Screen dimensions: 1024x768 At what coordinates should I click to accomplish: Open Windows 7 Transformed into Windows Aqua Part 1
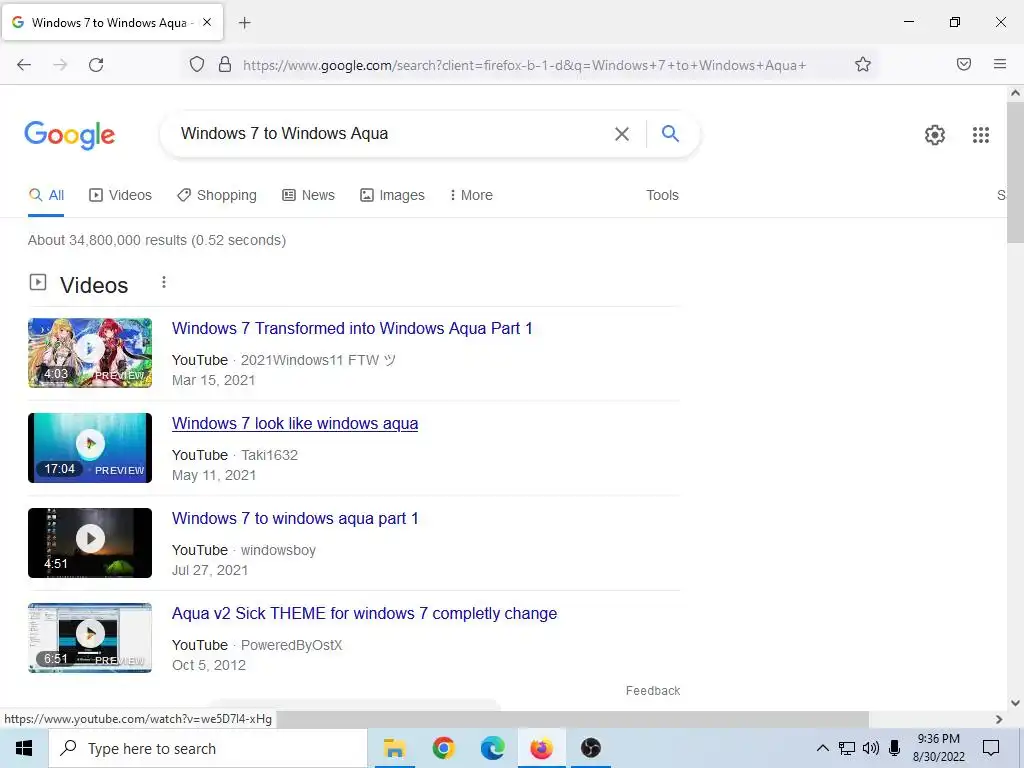352,328
